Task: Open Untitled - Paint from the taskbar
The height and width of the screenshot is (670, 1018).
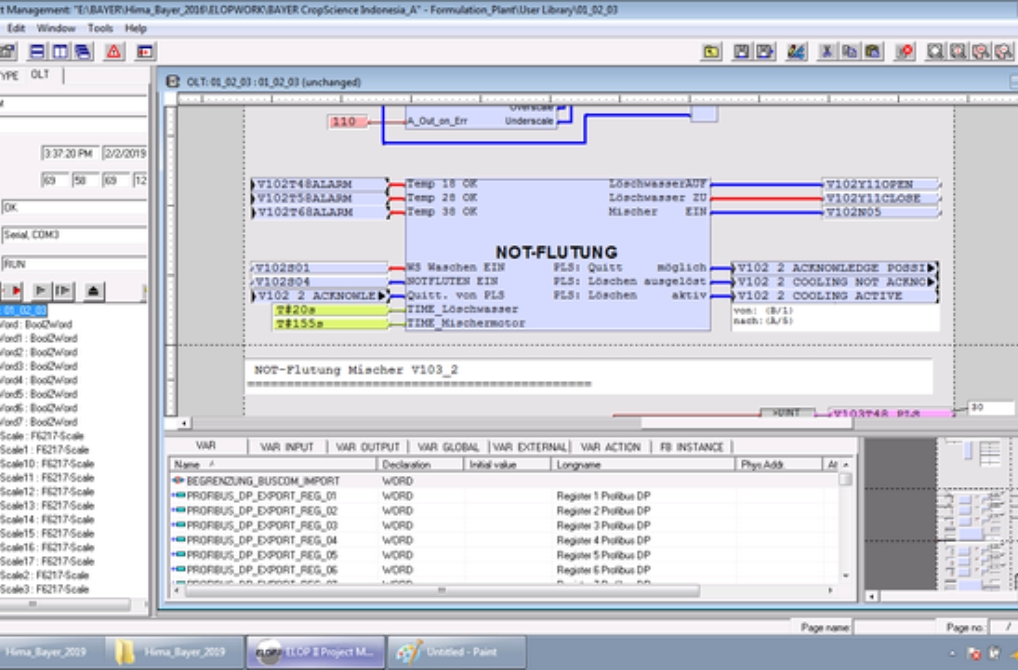Action: pos(457,652)
